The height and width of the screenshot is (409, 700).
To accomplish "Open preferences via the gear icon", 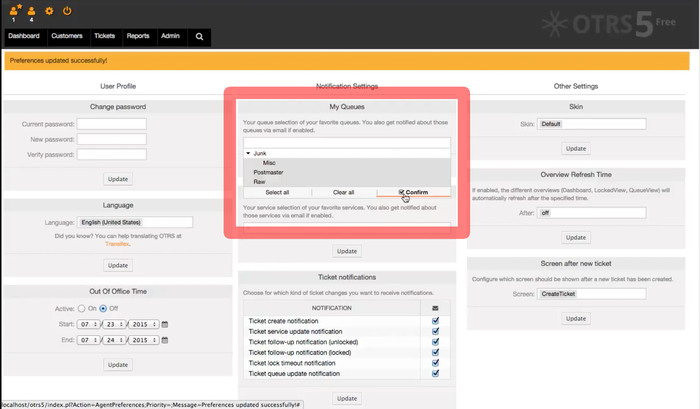I will 49,11.
